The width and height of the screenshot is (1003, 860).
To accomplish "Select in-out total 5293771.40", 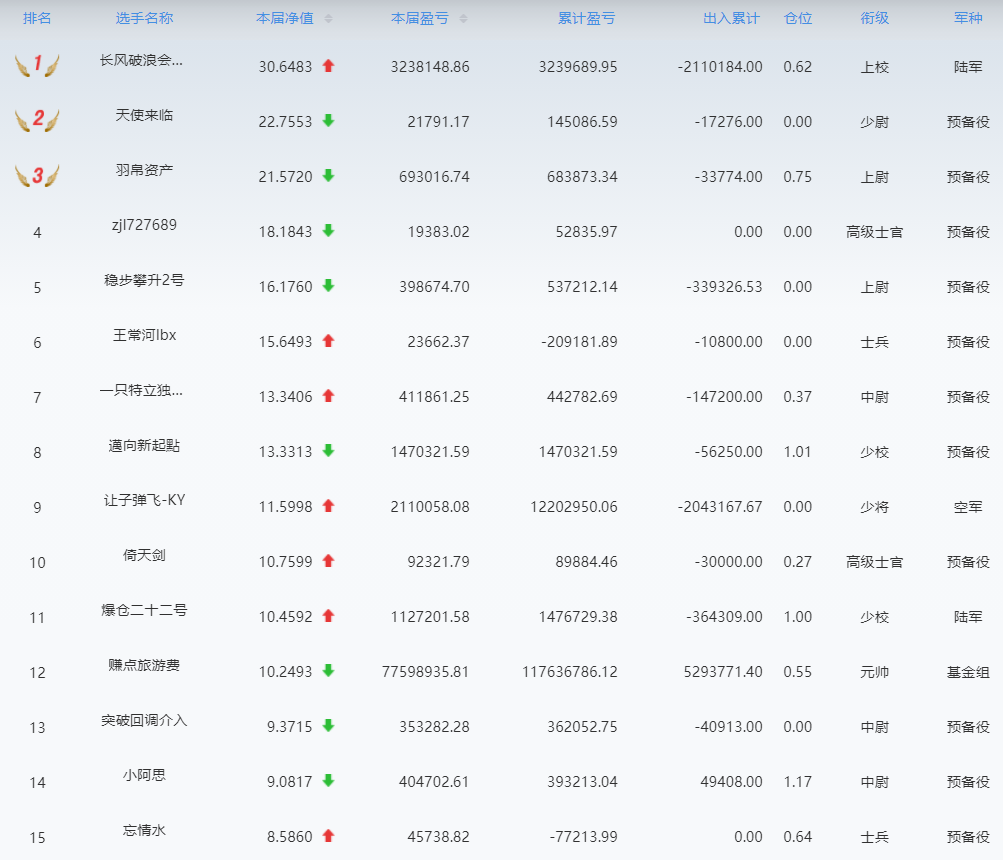I will tap(723, 672).
